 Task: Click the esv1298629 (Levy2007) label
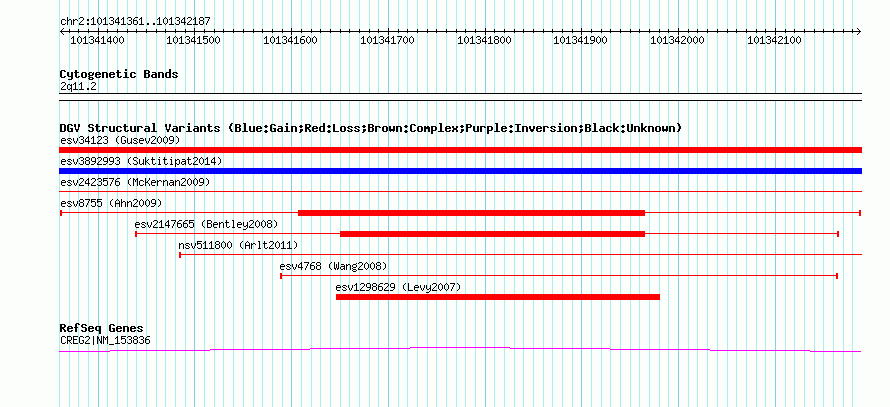(x=398, y=287)
